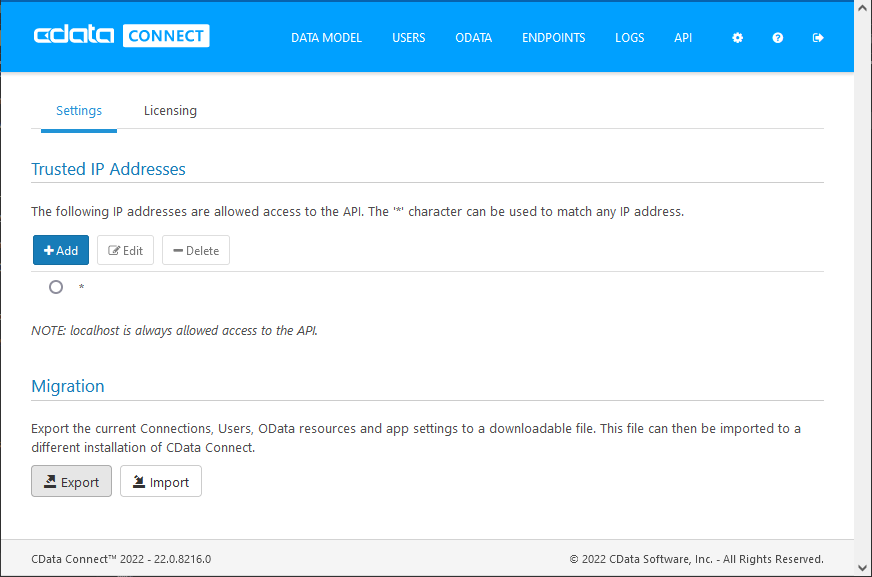Screen dimensions: 872x577
Task: Import settings from a file
Action: (161, 481)
